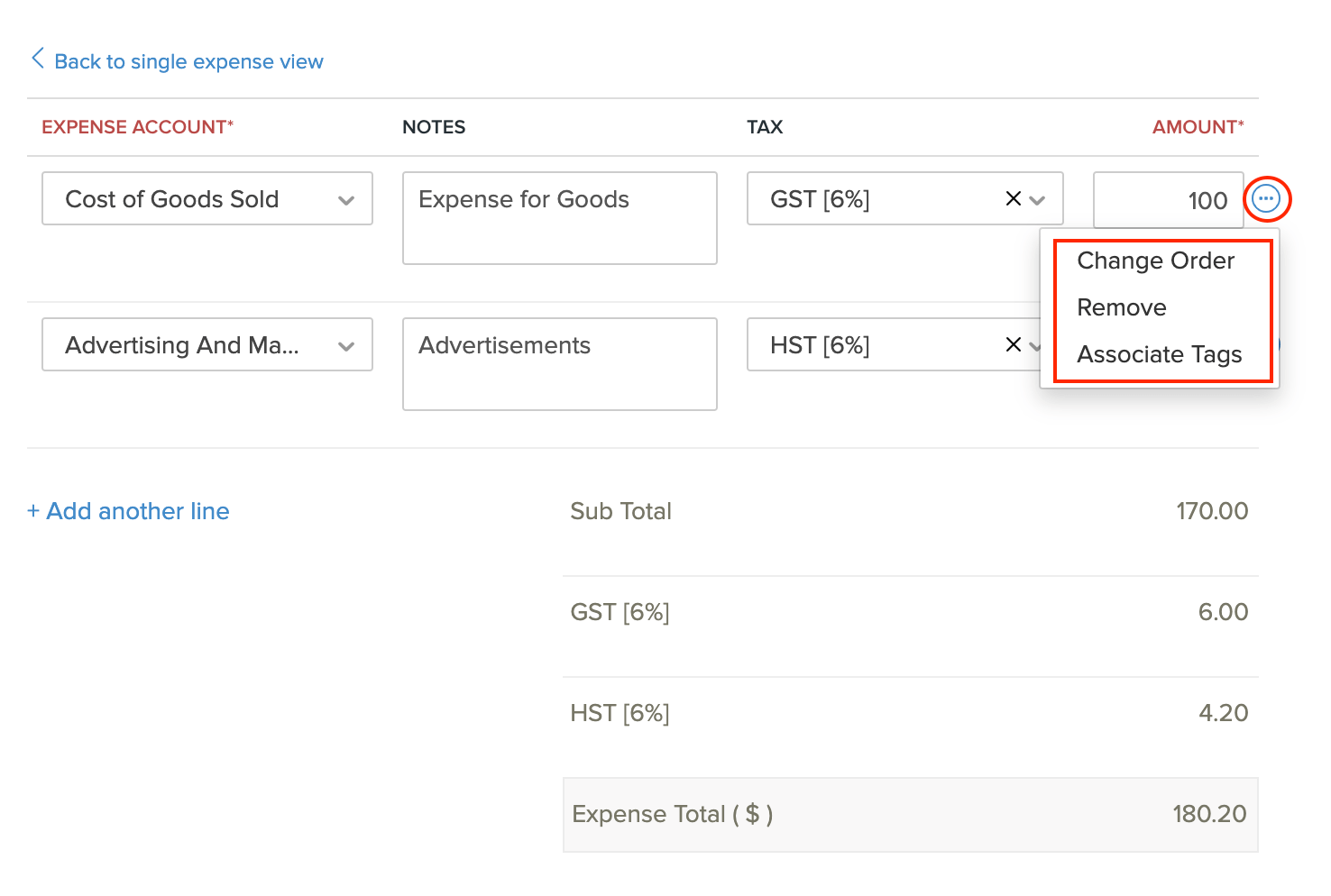1331x896 pixels.
Task: Select Associate Tags menu option
Action: [1159, 354]
